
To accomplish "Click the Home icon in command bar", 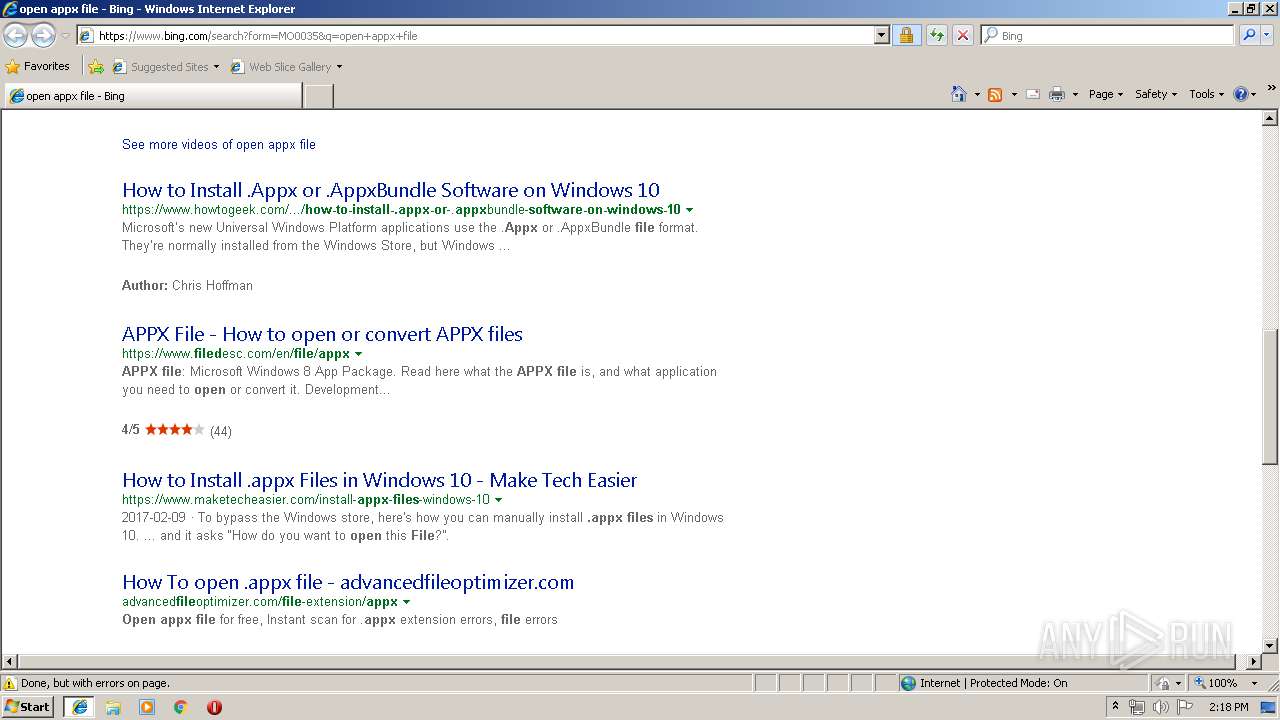I will tap(958, 94).
